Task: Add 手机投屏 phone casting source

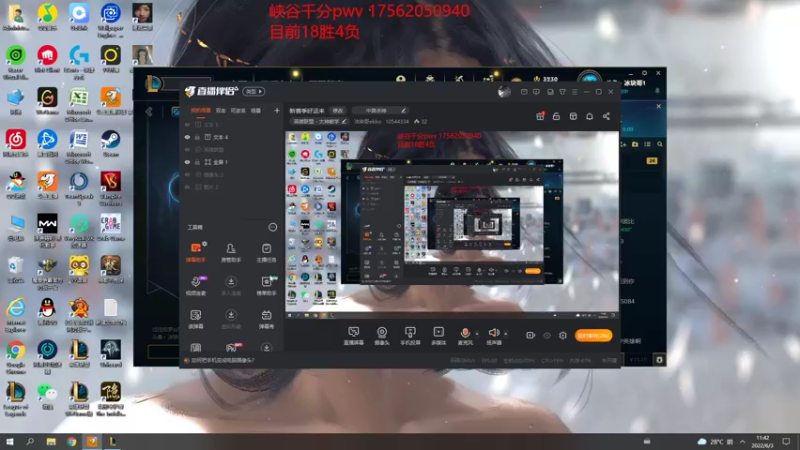Action: point(410,336)
